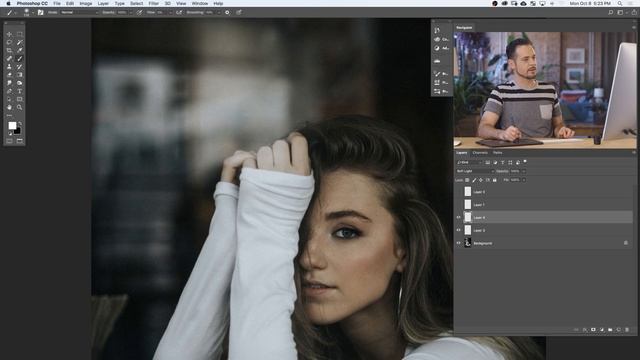
Task: Open the collapsed History panel icon
Action: (x=437, y=31)
